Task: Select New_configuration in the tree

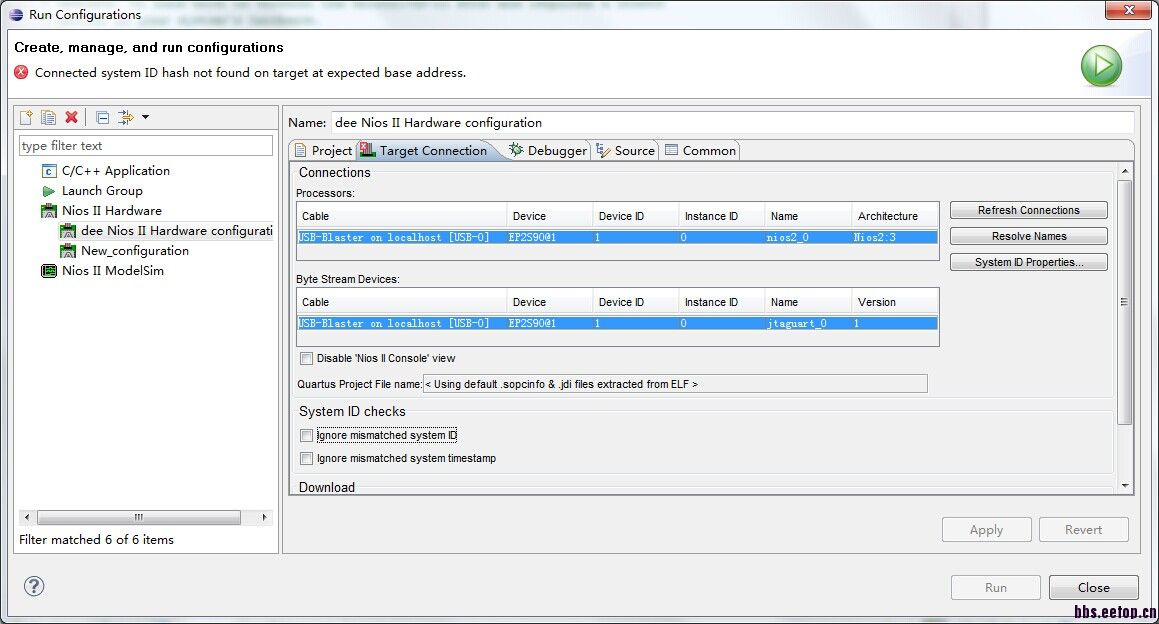Action: [134, 251]
